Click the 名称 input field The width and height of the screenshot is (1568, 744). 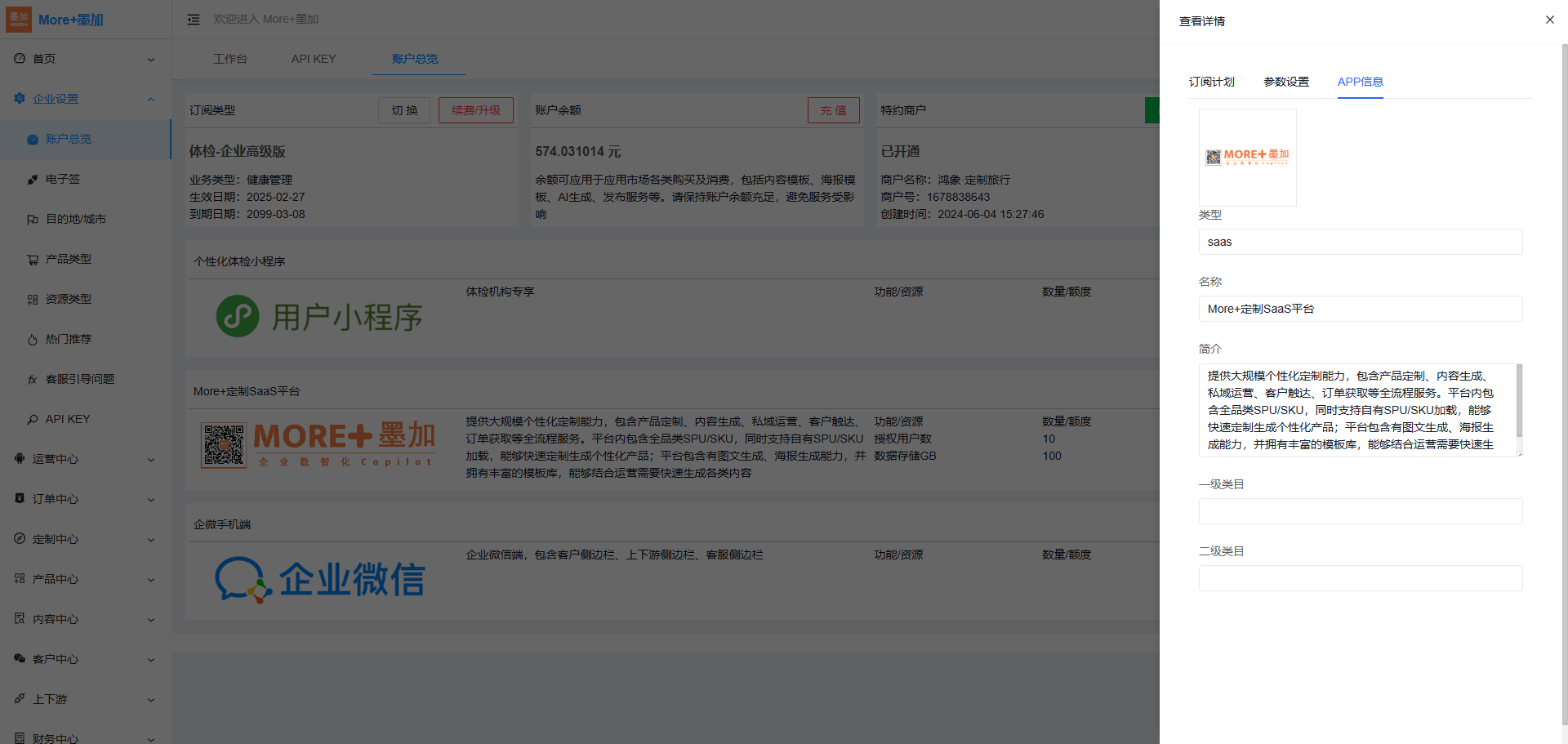point(1360,309)
